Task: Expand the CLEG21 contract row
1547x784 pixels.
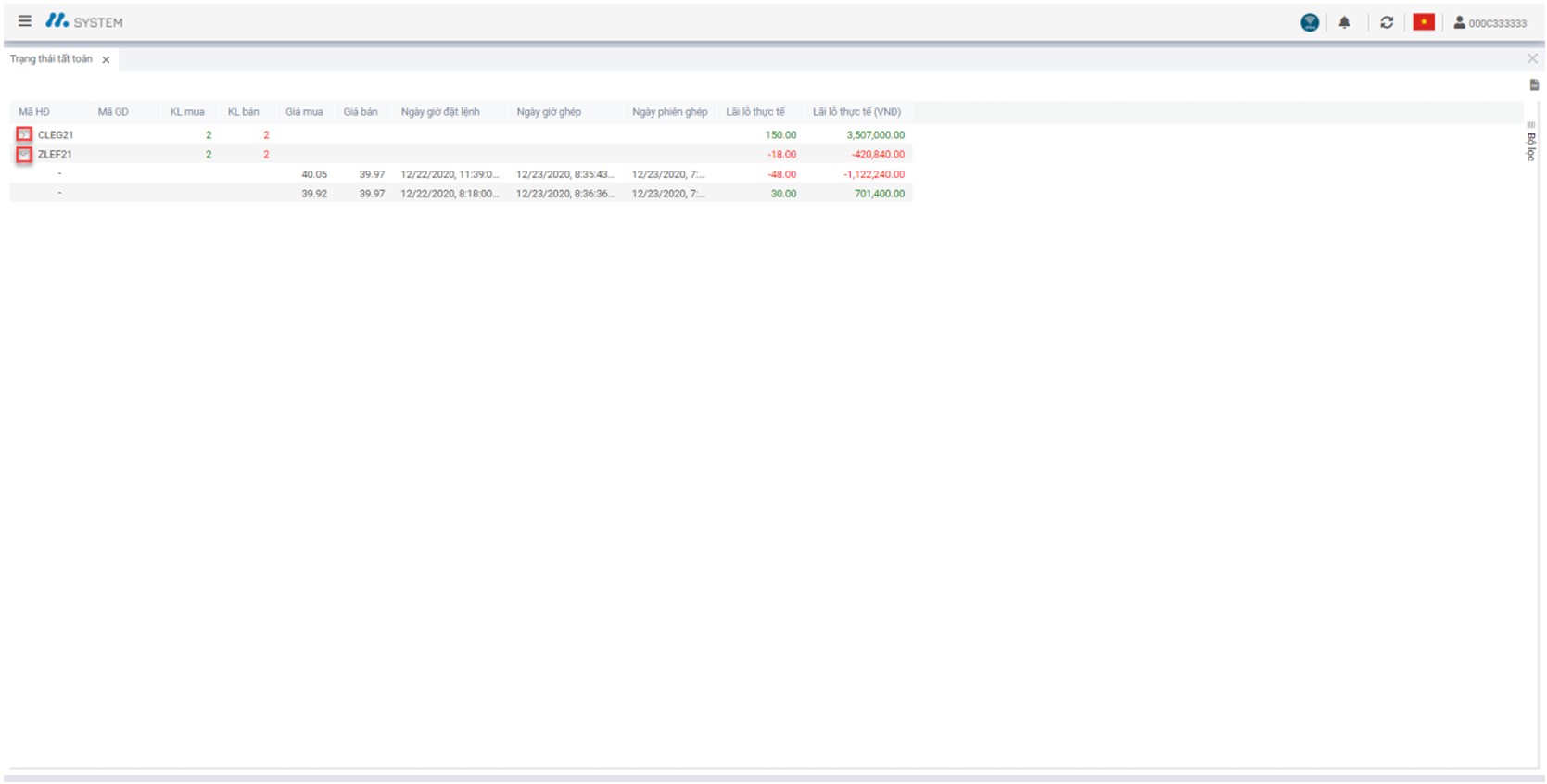Action: point(24,135)
